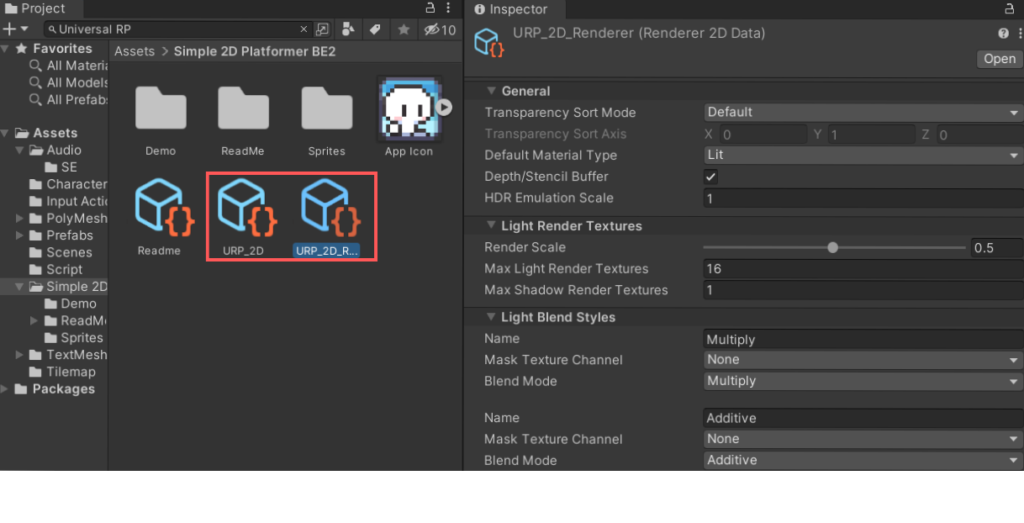1024x523 pixels.
Task: Click the search by type filter icon
Action: coord(347,29)
